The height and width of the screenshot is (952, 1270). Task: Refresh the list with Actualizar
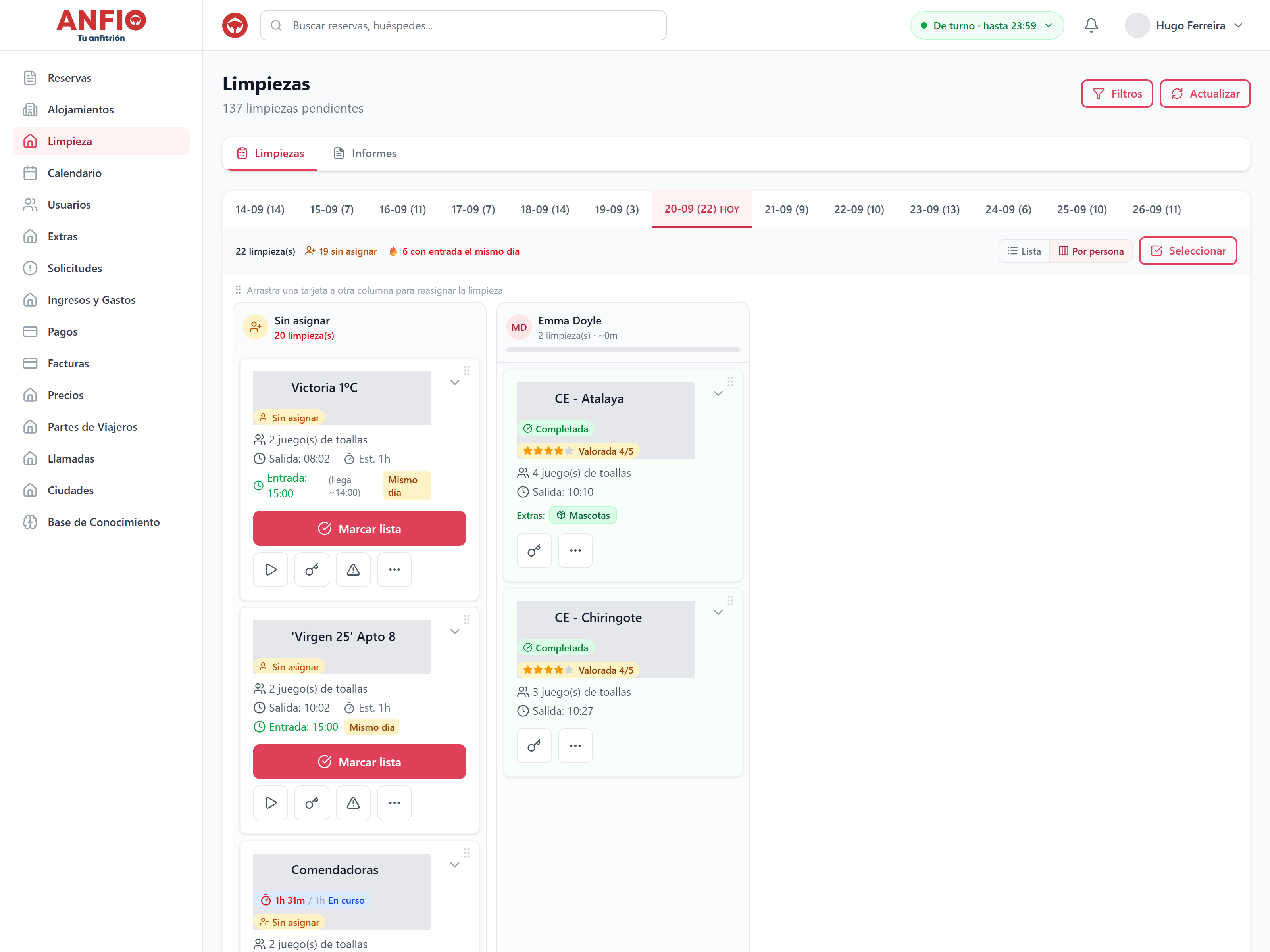[1205, 94]
